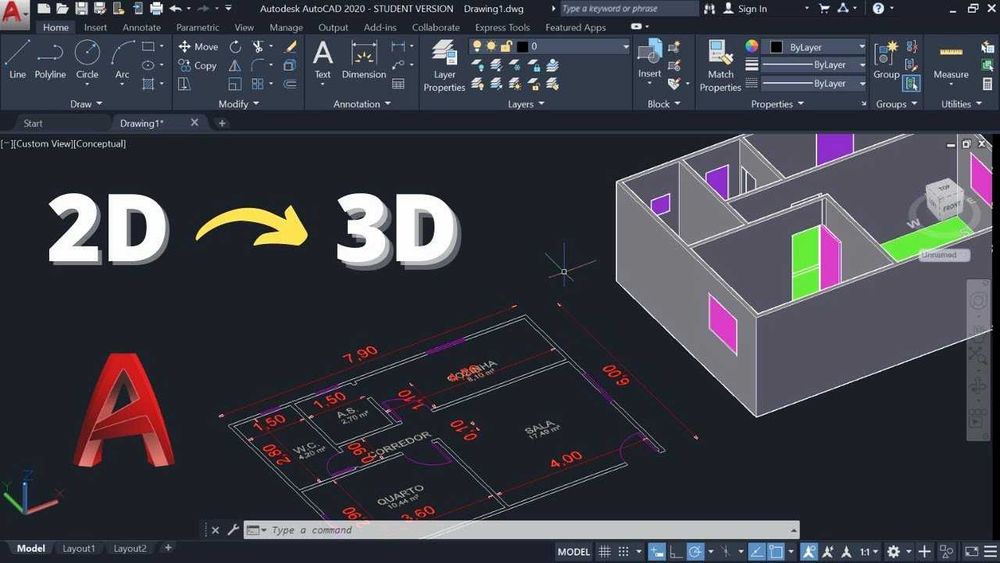Screen dimensions: 1000x563
Task: Select the Scale tool
Action: pos(235,84)
